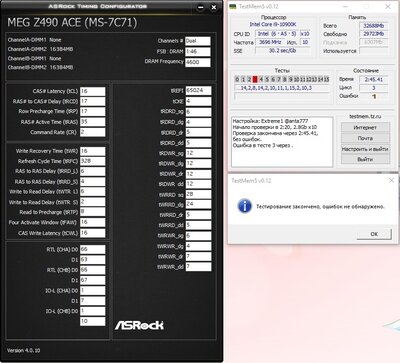Close the TestMem5 results dialog
The height and width of the screenshot is (363, 400).
tap(391, 180)
